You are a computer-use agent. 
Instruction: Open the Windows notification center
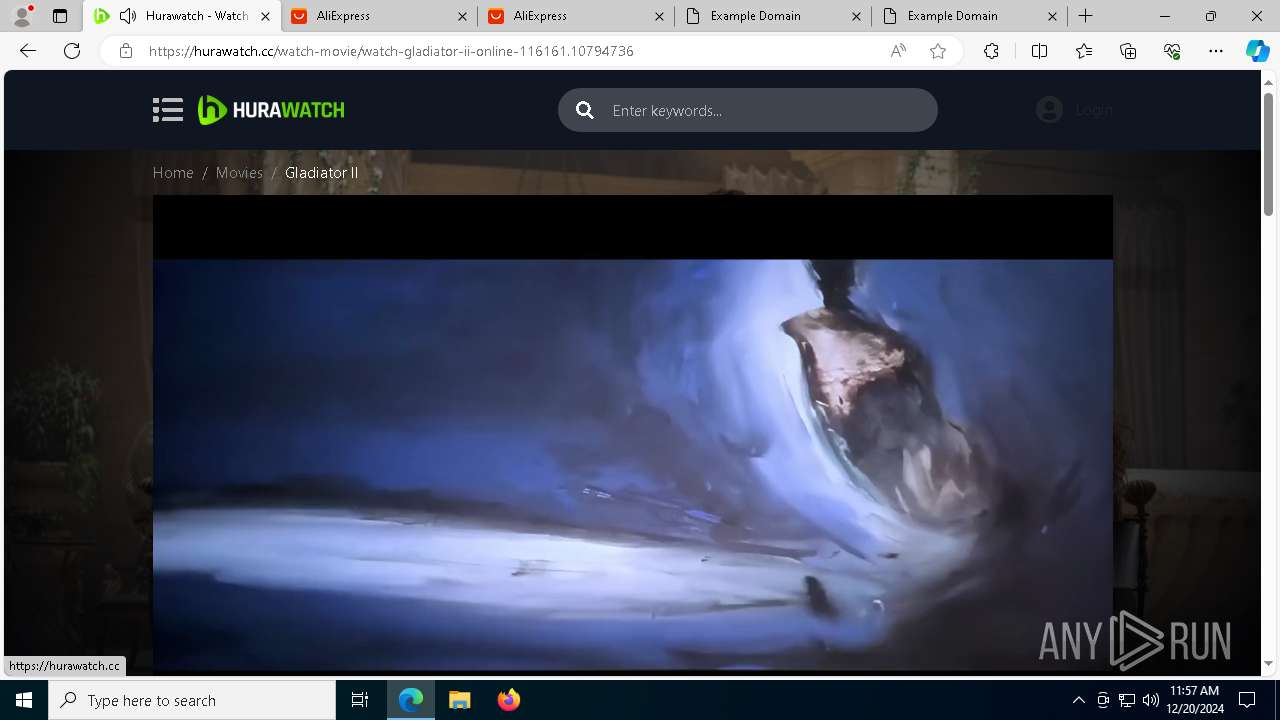coord(1247,700)
